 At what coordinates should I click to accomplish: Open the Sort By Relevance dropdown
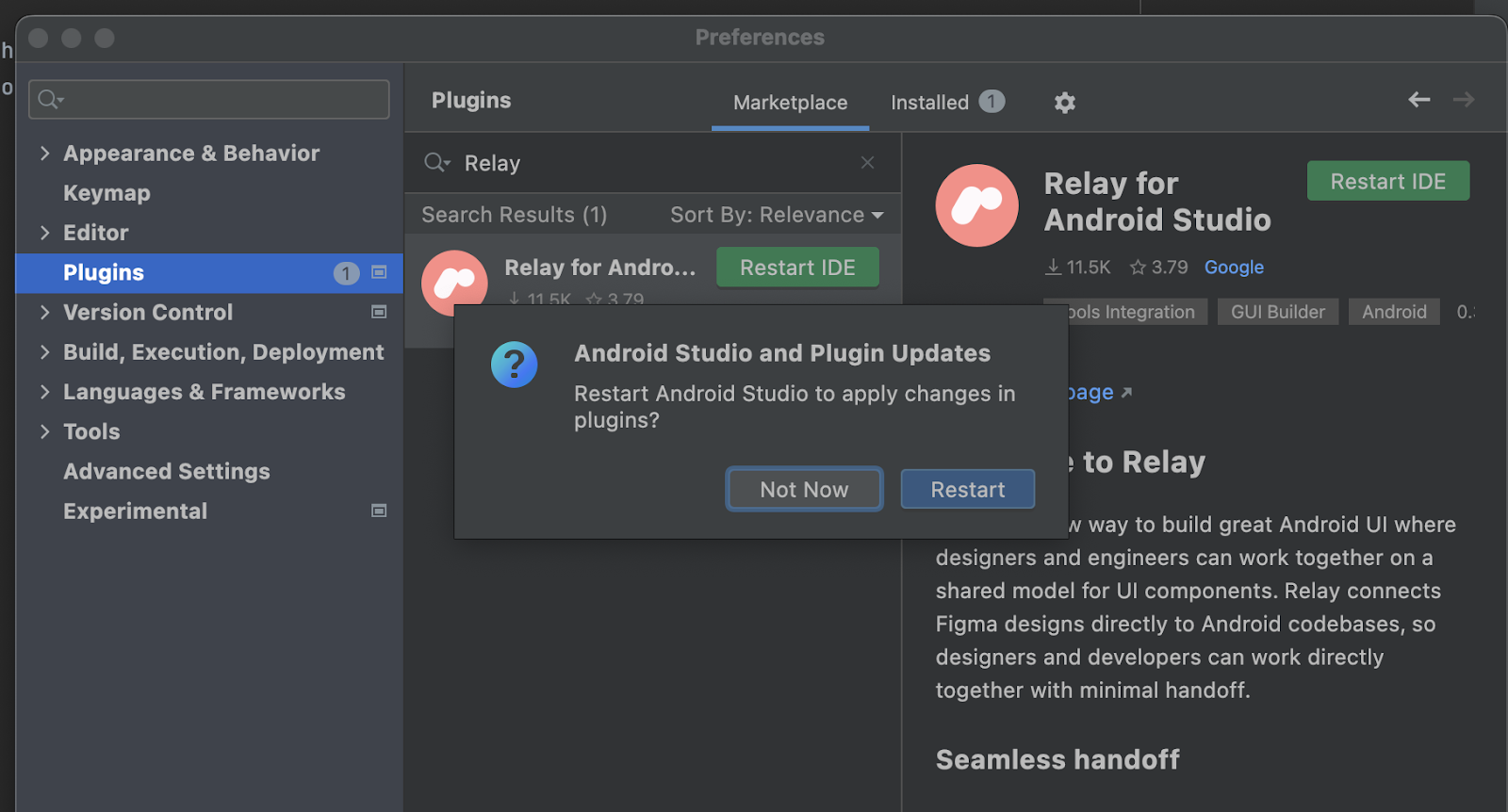point(777,215)
